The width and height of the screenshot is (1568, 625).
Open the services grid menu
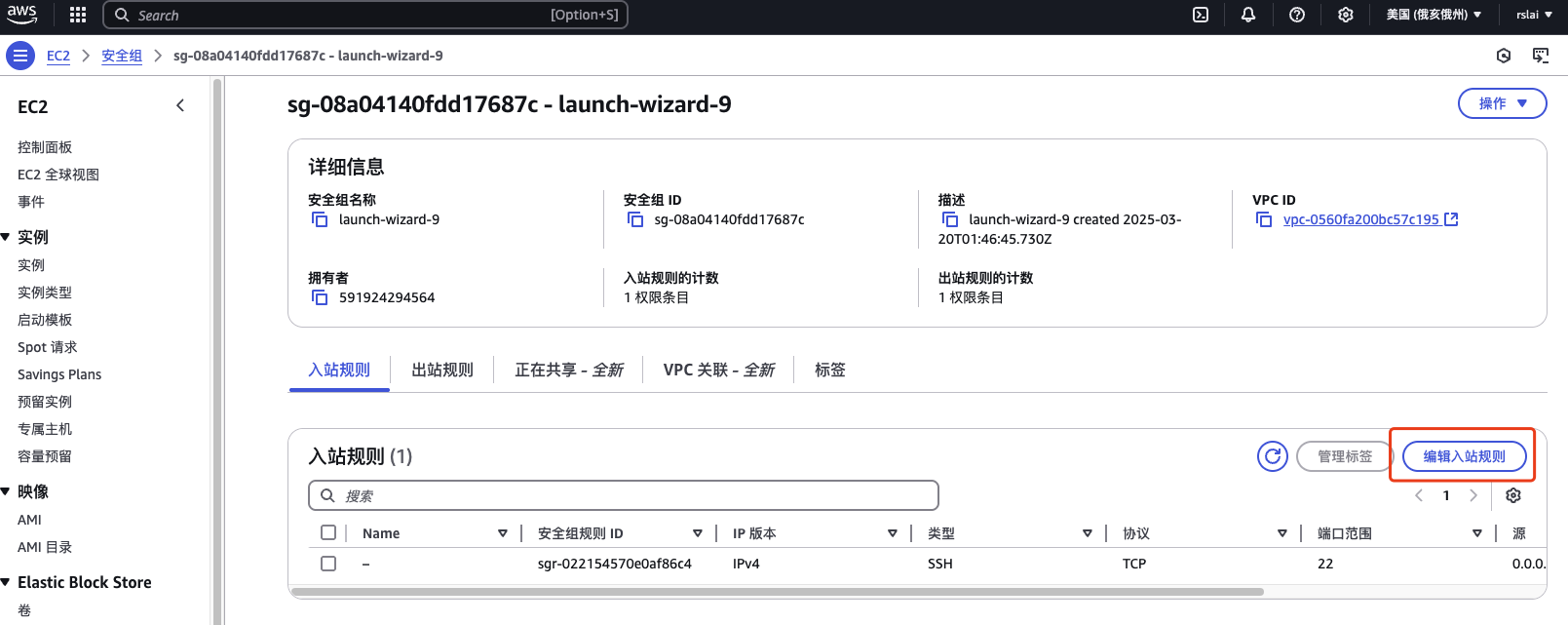[78, 15]
